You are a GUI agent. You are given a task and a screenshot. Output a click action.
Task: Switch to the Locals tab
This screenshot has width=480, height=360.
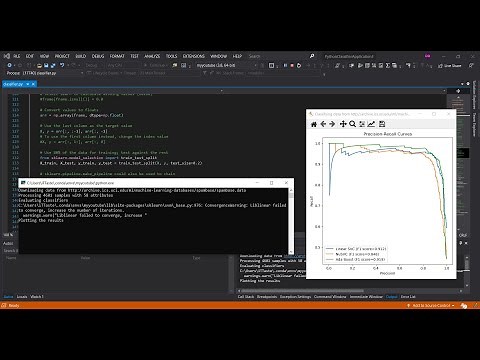pos(22,296)
